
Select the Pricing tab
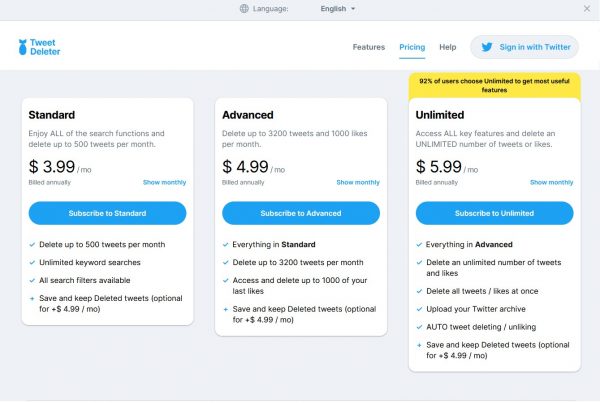[412, 47]
